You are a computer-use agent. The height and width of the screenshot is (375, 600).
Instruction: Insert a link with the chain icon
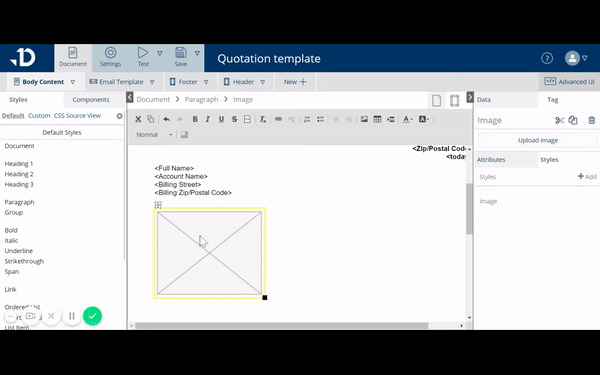pyautogui.click(x=278, y=119)
